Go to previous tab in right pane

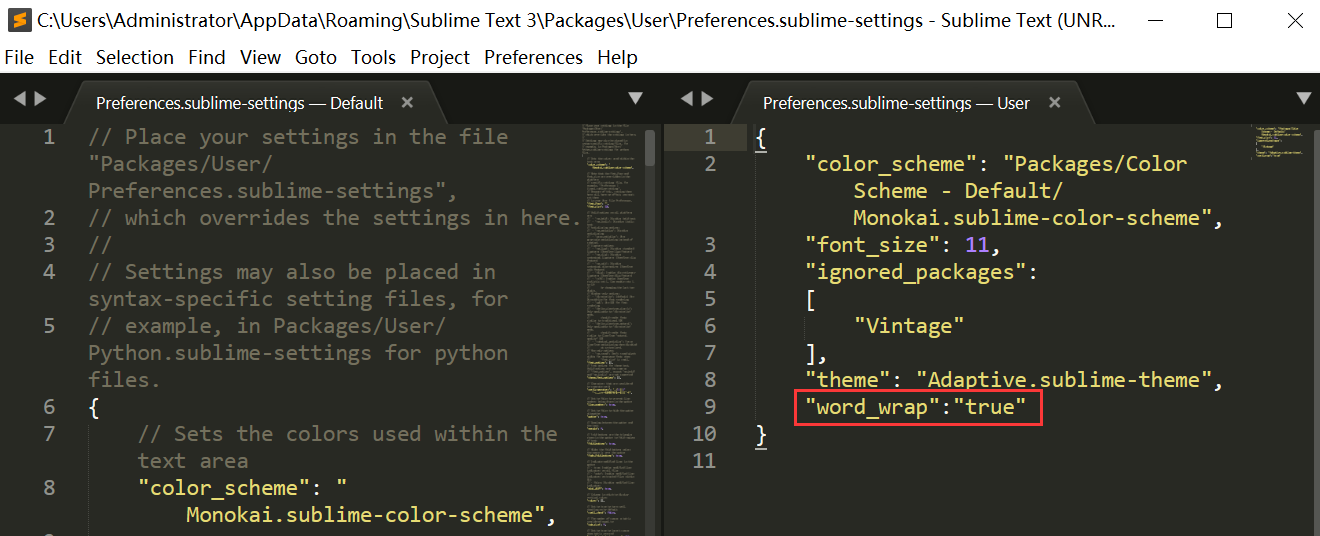687,98
